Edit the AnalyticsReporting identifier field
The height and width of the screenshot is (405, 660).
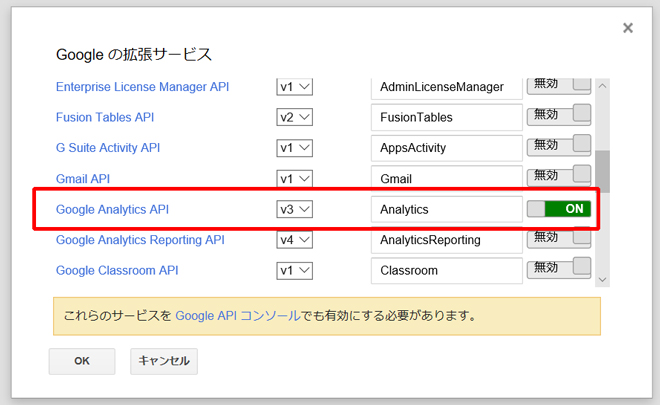447,240
